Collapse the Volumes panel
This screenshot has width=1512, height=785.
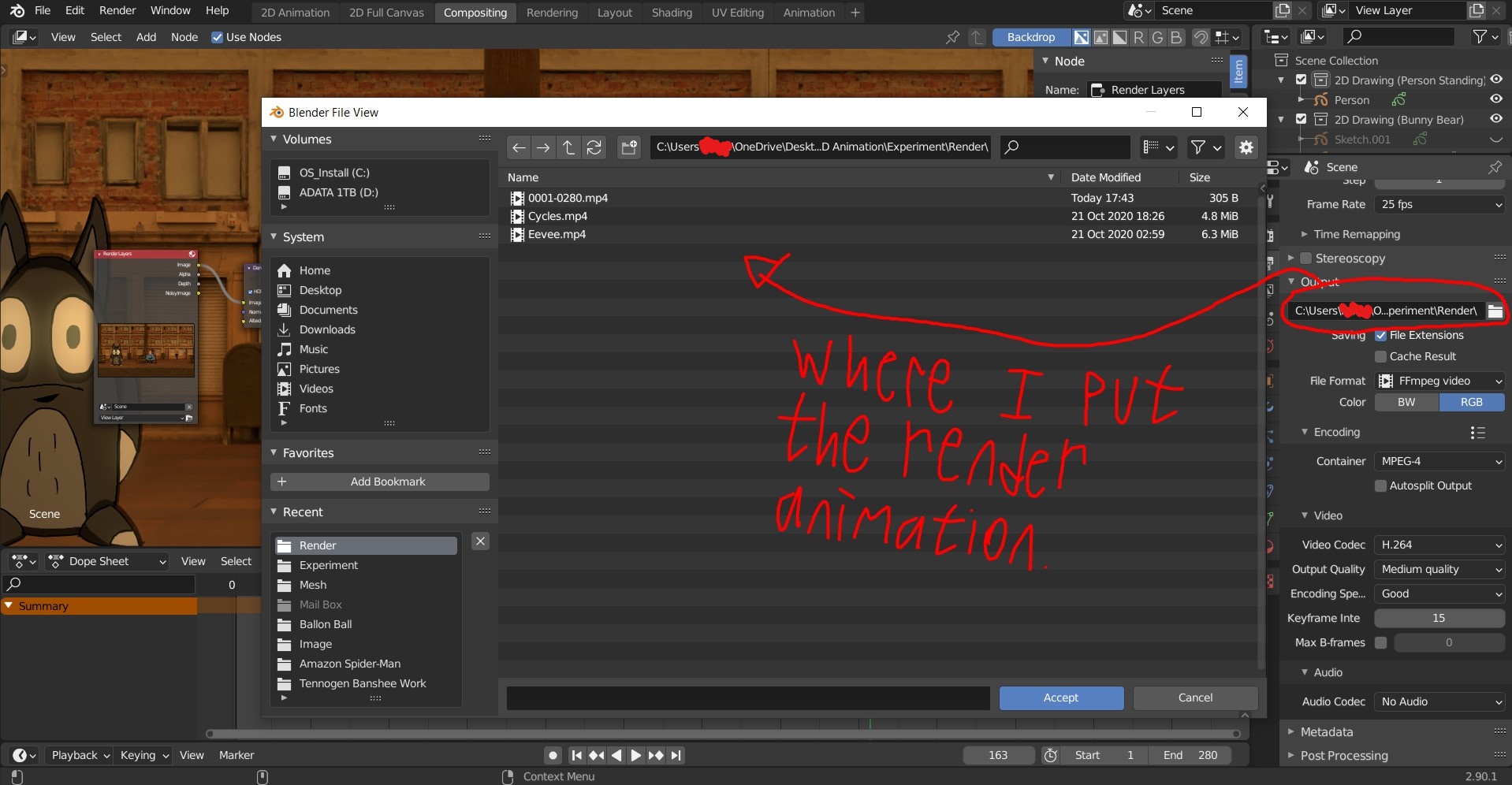click(274, 140)
